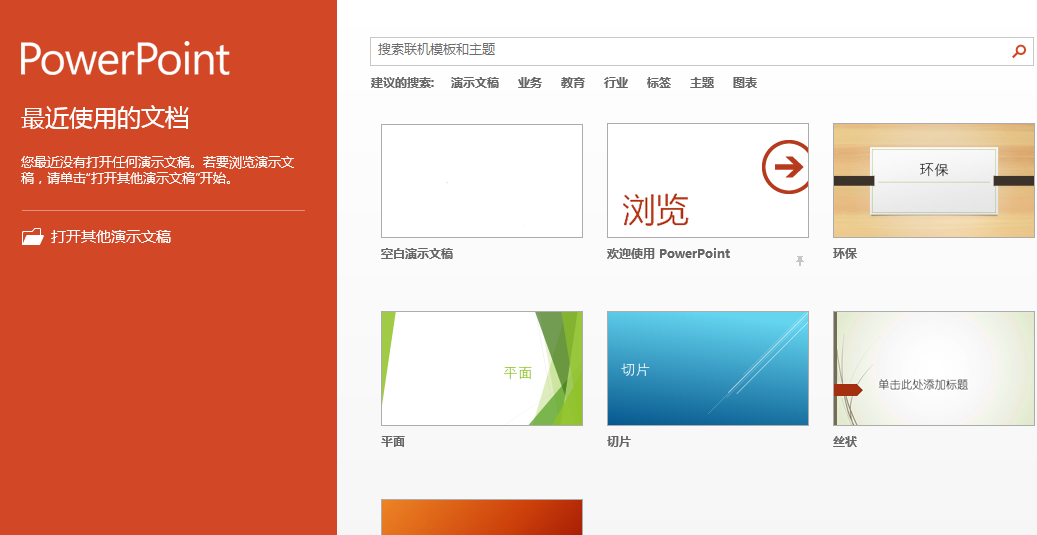The image size is (1037, 535).
Task: Click the 最近使用的文档 heading
Action: point(105,118)
